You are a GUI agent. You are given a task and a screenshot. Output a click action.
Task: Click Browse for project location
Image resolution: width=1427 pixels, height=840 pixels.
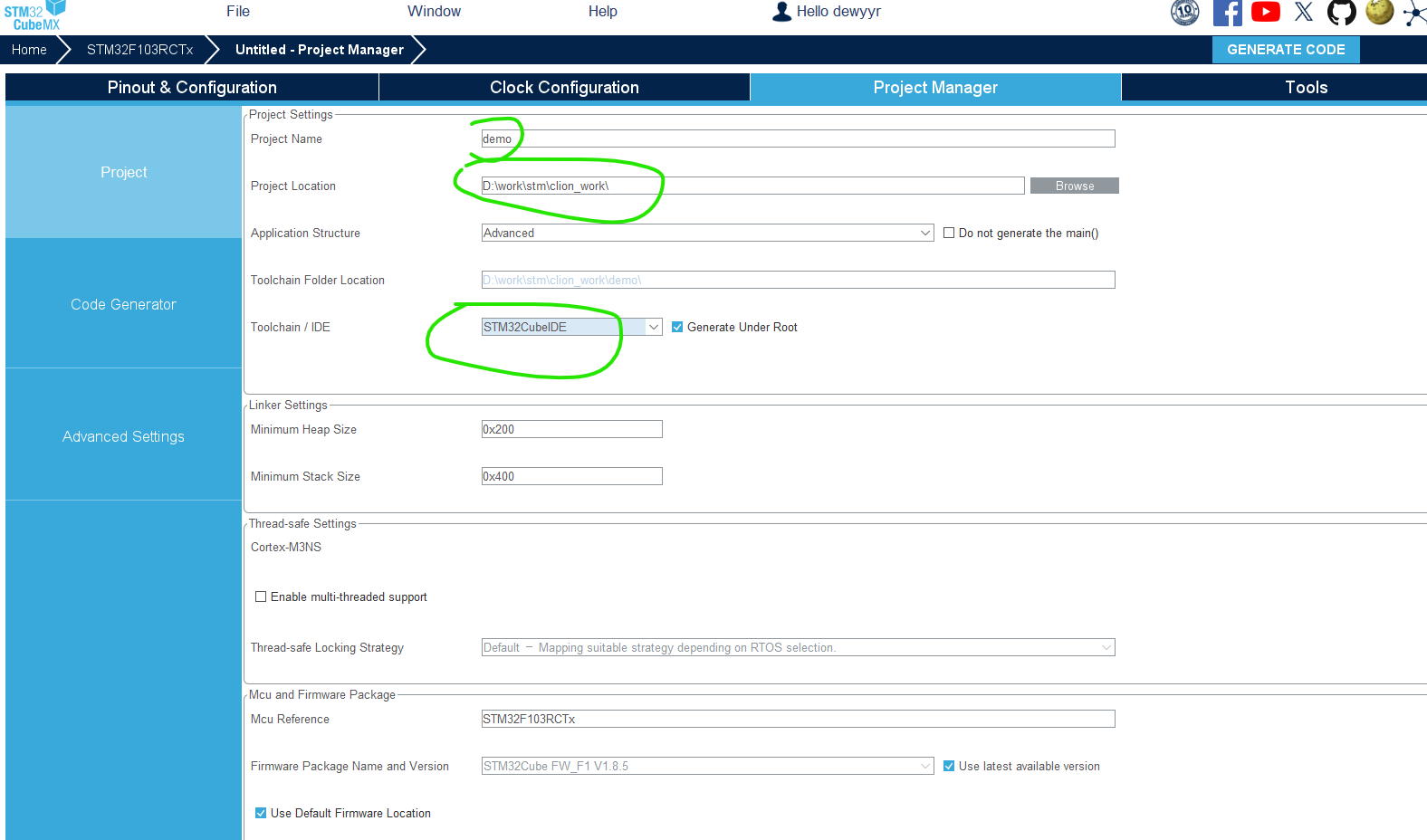(x=1075, y=186)
